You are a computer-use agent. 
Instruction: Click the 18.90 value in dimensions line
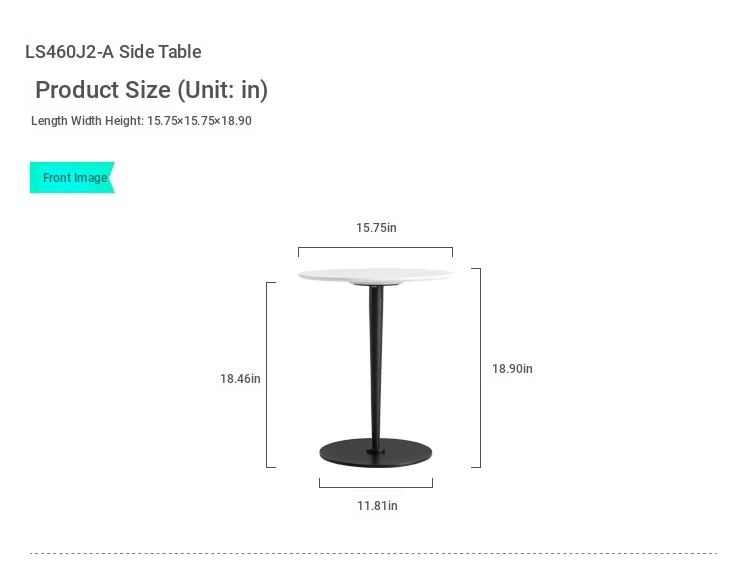tap(236, 121)
